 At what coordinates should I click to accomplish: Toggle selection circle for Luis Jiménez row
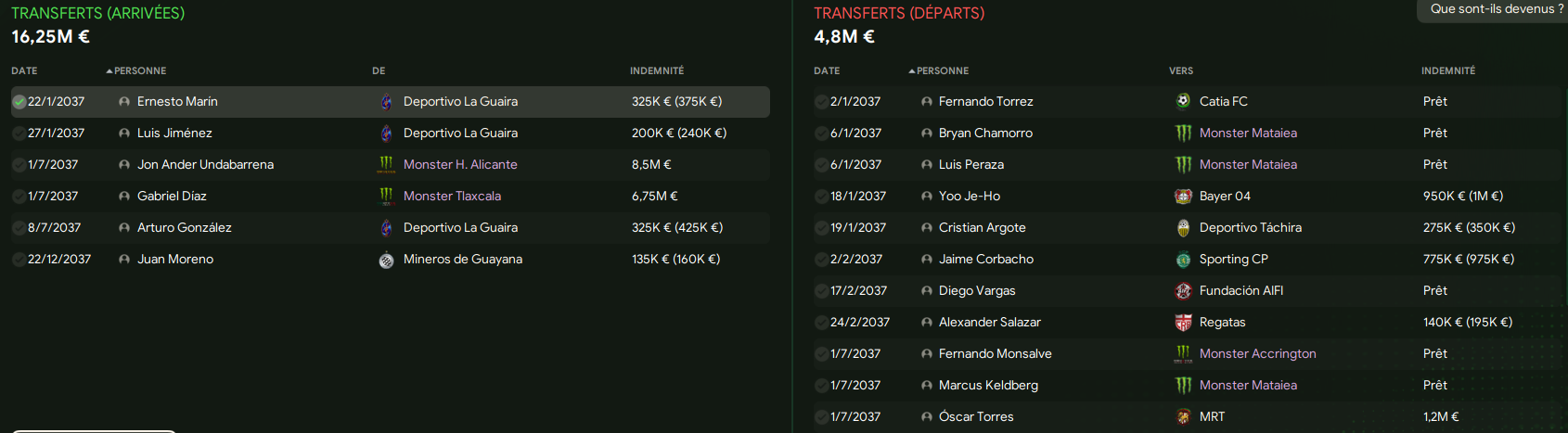(19, 134)
